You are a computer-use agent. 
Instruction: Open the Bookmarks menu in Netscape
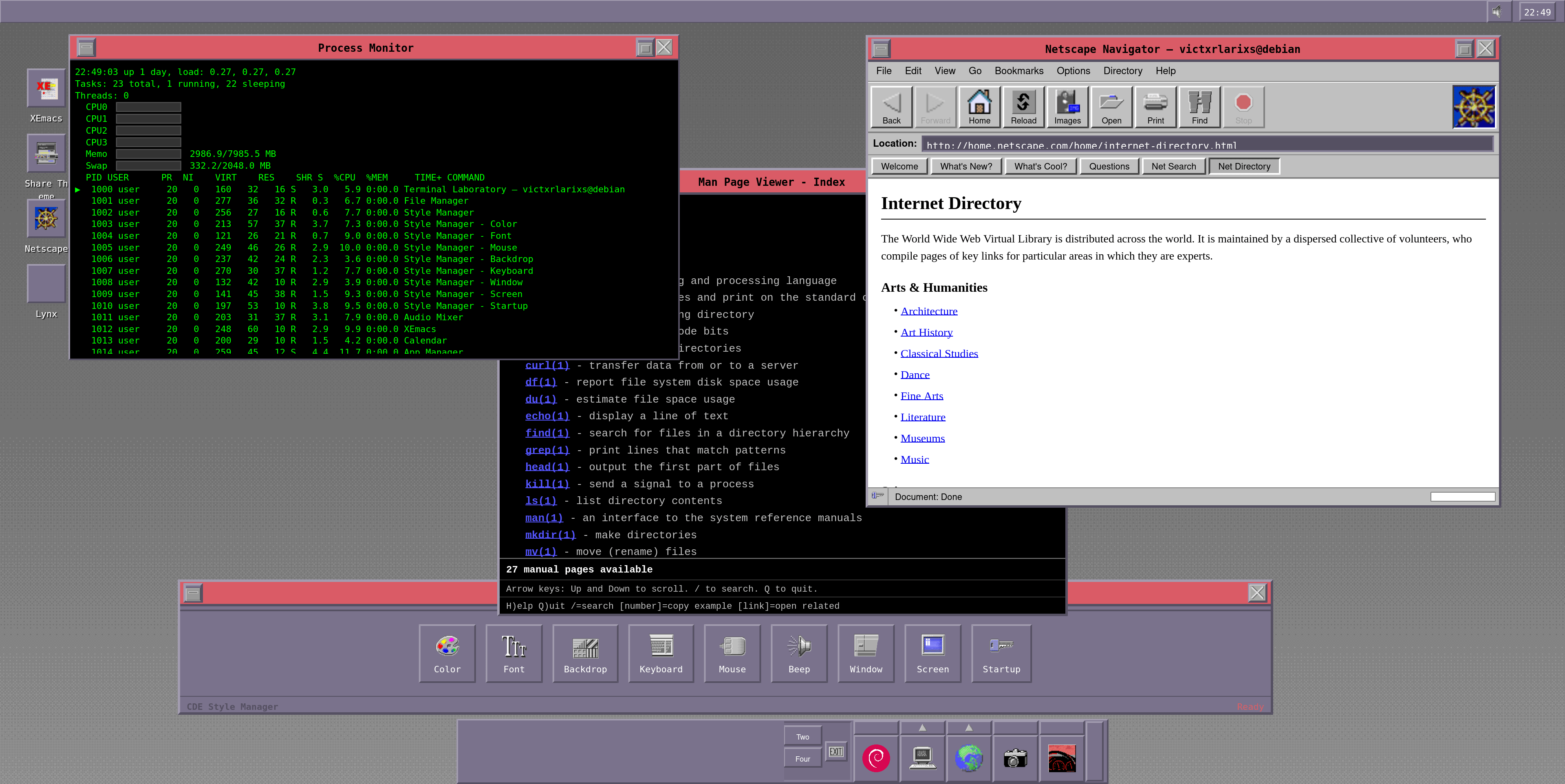[x=1019, y=71]
